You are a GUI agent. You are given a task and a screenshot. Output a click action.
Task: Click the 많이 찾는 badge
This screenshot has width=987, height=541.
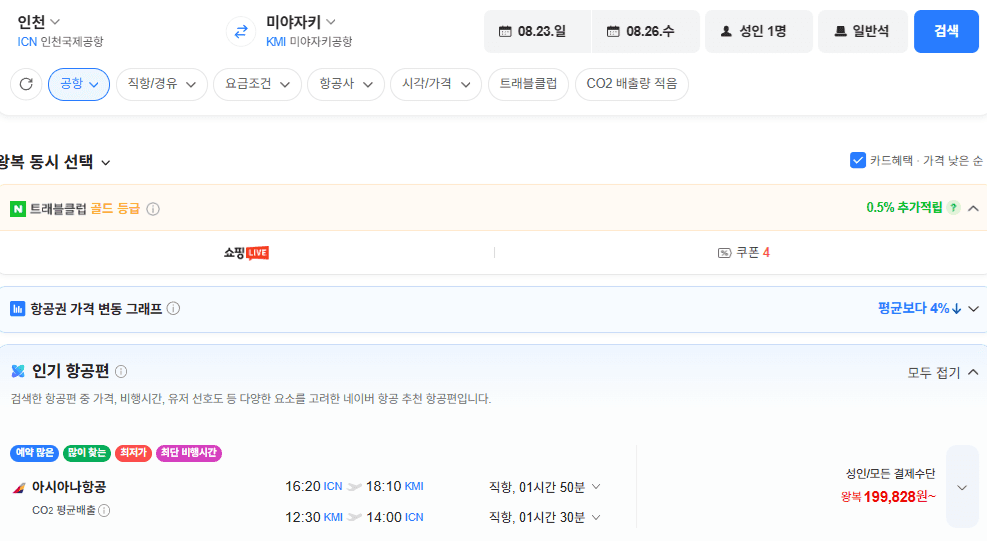point(87,453)
